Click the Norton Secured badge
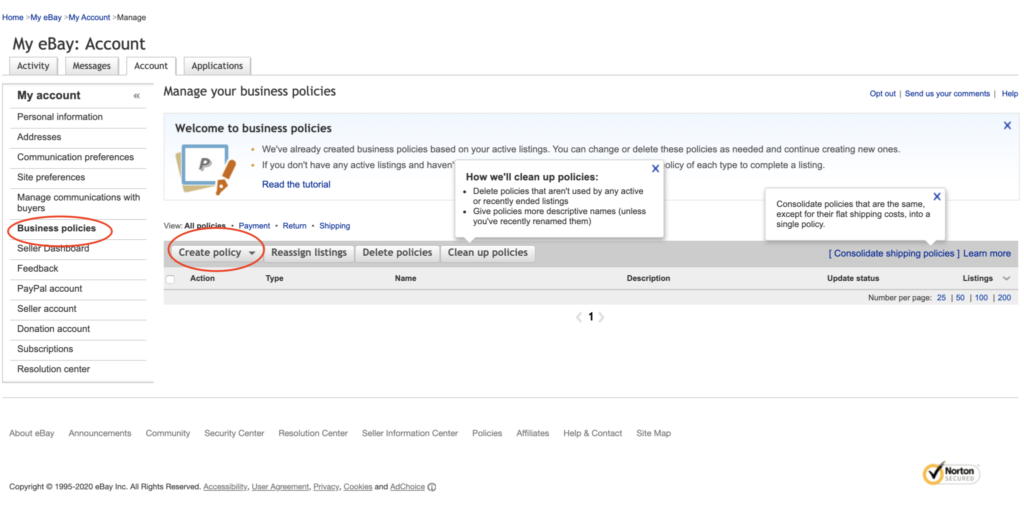1024x508 pixels. tap(950, 473)
